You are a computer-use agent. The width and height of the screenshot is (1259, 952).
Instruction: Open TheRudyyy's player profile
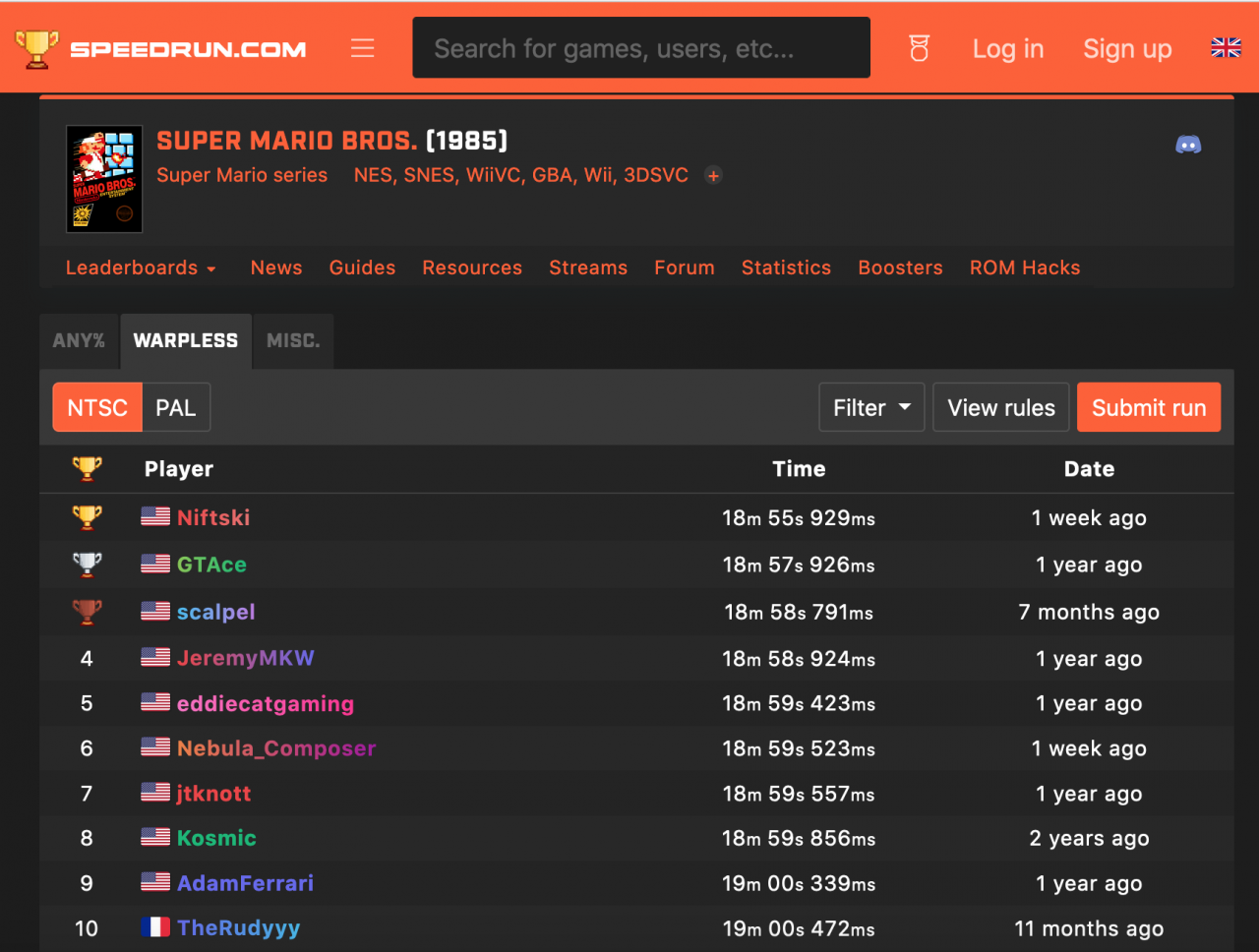[x=239, y=928]
